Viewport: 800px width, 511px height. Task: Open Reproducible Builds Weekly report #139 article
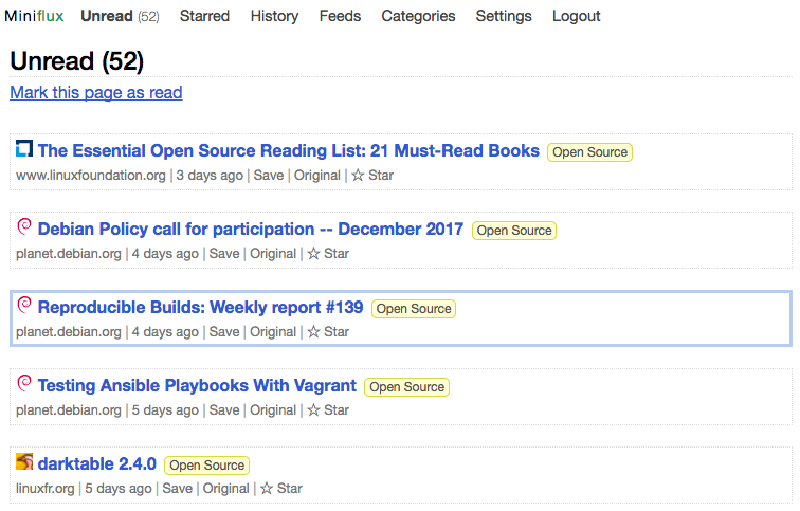[x=201, y=307]
